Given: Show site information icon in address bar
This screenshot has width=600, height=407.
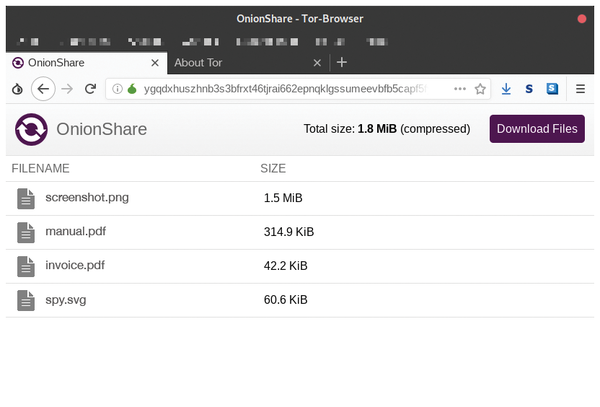Looking at the screenshot, I should (117, 89).
